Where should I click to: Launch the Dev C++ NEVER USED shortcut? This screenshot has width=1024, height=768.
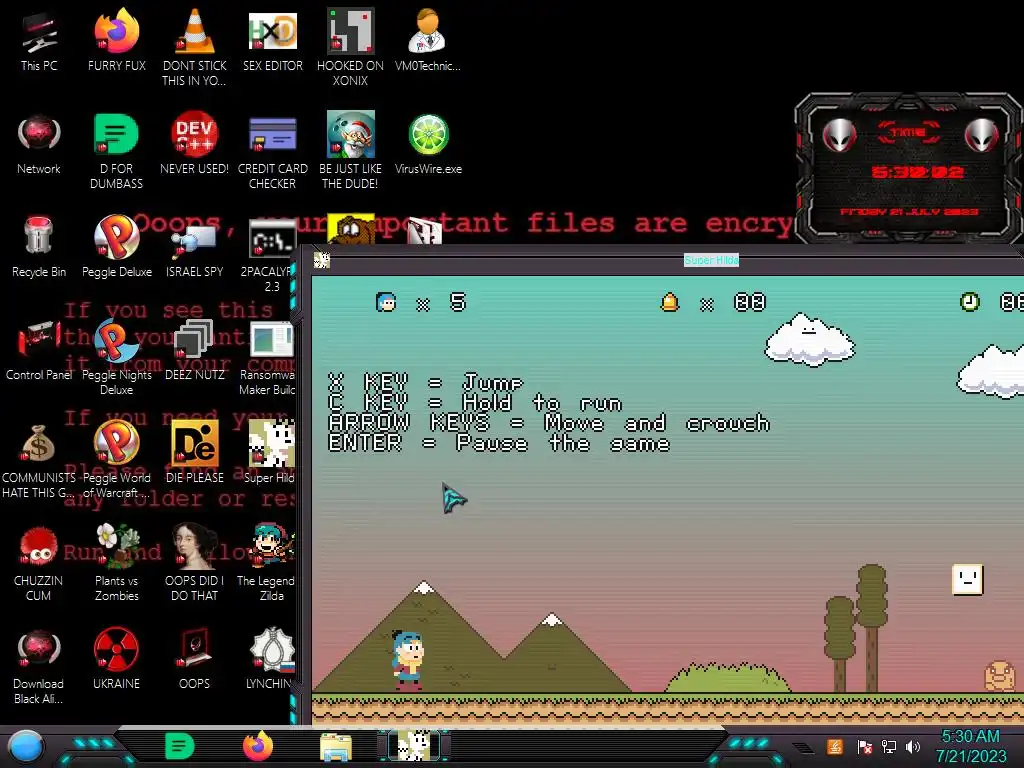click(194, 144)
